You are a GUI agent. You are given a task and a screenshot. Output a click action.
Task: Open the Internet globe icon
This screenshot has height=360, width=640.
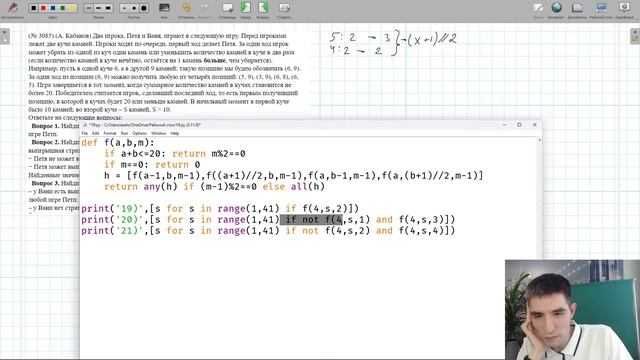point(556,7)
